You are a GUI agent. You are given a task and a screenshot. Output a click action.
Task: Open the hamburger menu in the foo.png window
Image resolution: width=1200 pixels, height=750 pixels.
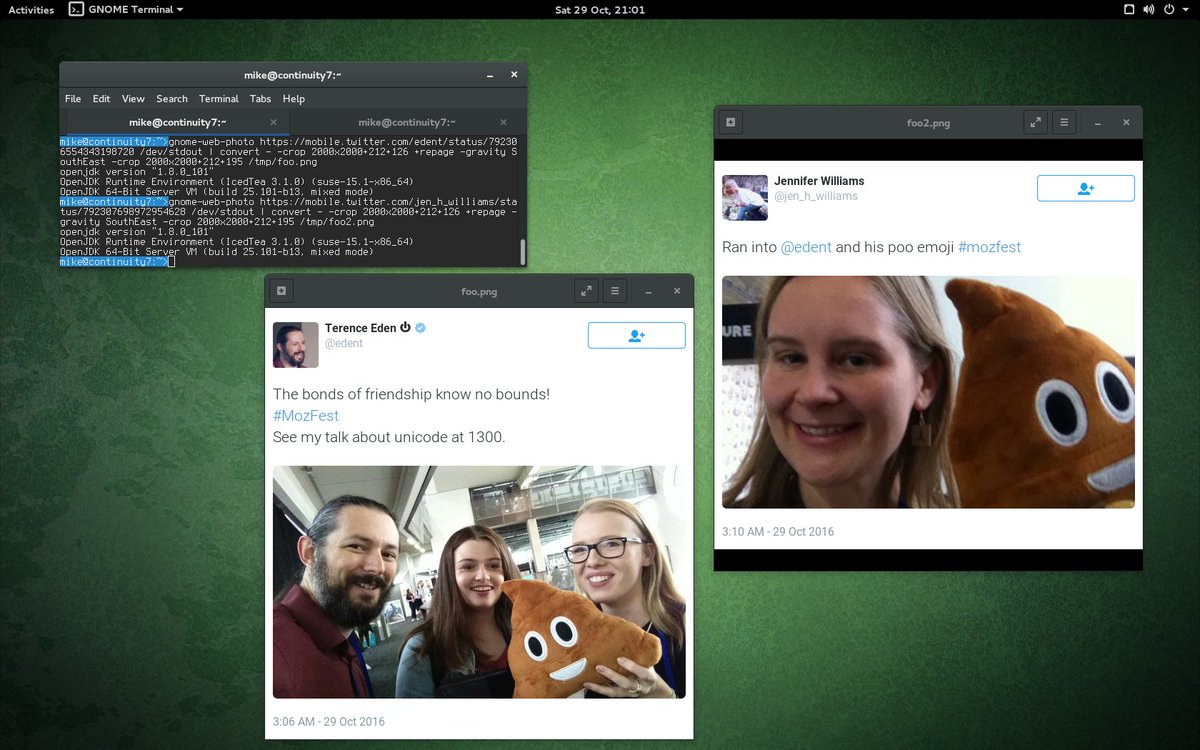[615, 291]
